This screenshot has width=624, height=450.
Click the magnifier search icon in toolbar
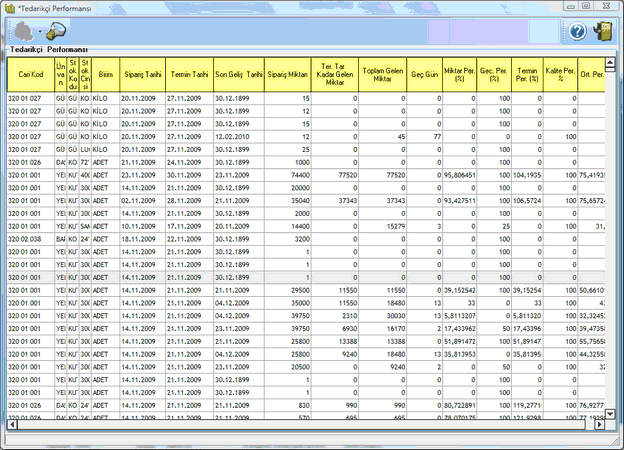[x=56, y=31]
